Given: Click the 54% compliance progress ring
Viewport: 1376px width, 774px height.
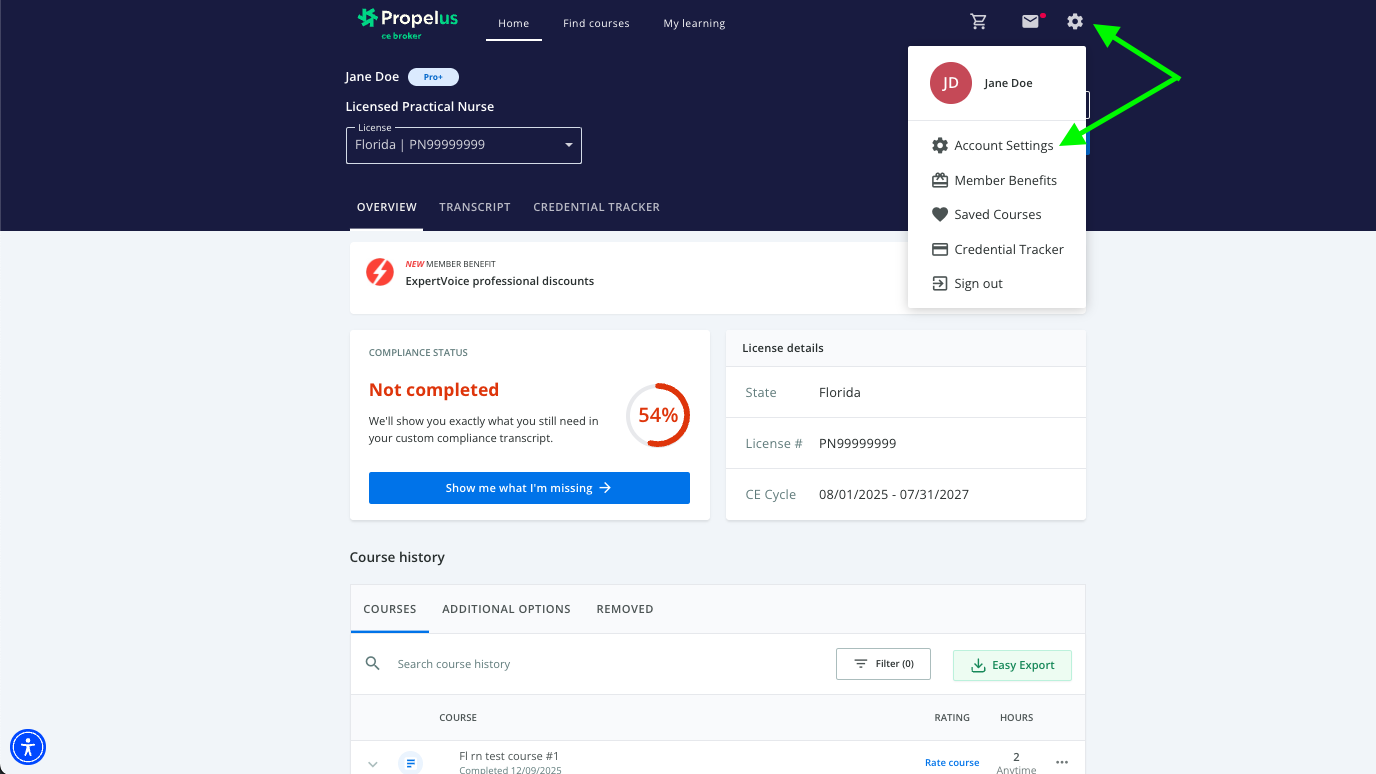Looking at the screenshot, I should (658, 415).
